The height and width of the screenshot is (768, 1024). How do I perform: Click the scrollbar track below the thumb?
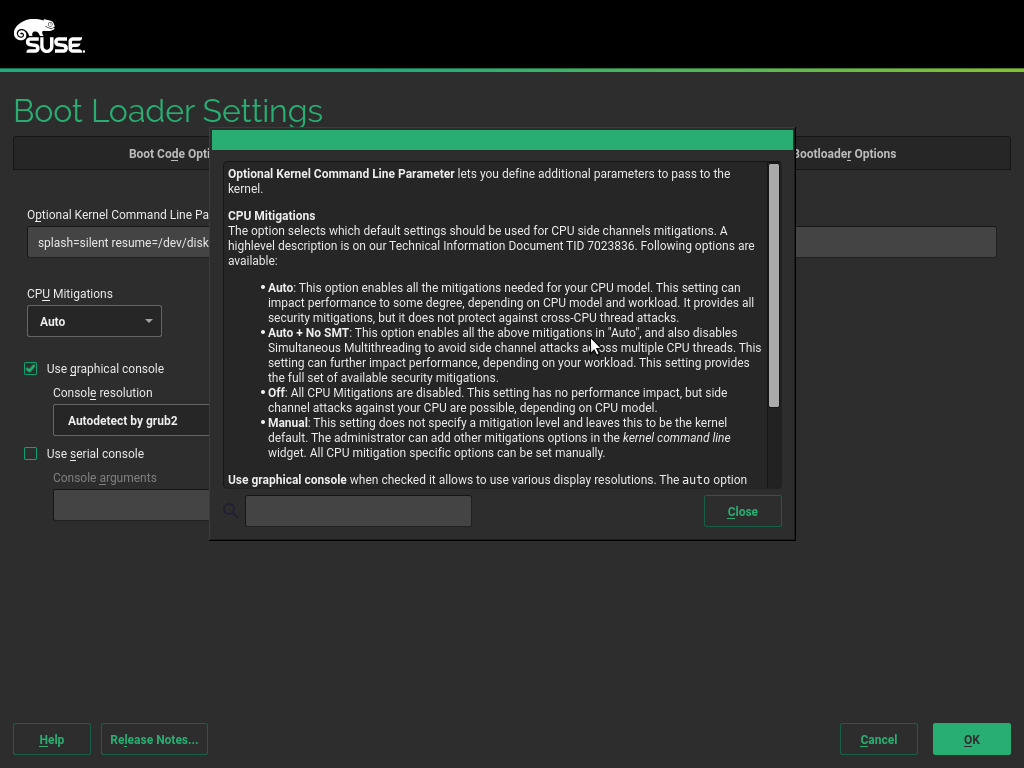pyautogui.click(x=774, y=448)
